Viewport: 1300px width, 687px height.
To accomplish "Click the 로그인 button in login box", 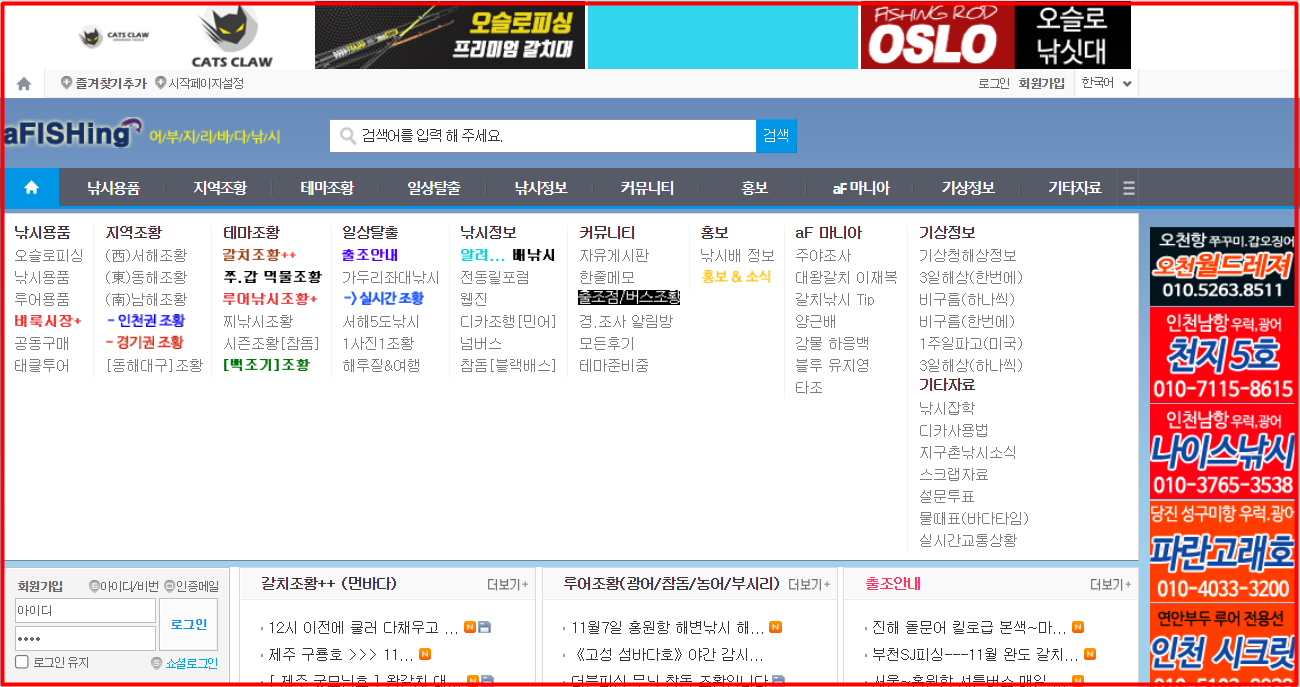I will 188,624.
